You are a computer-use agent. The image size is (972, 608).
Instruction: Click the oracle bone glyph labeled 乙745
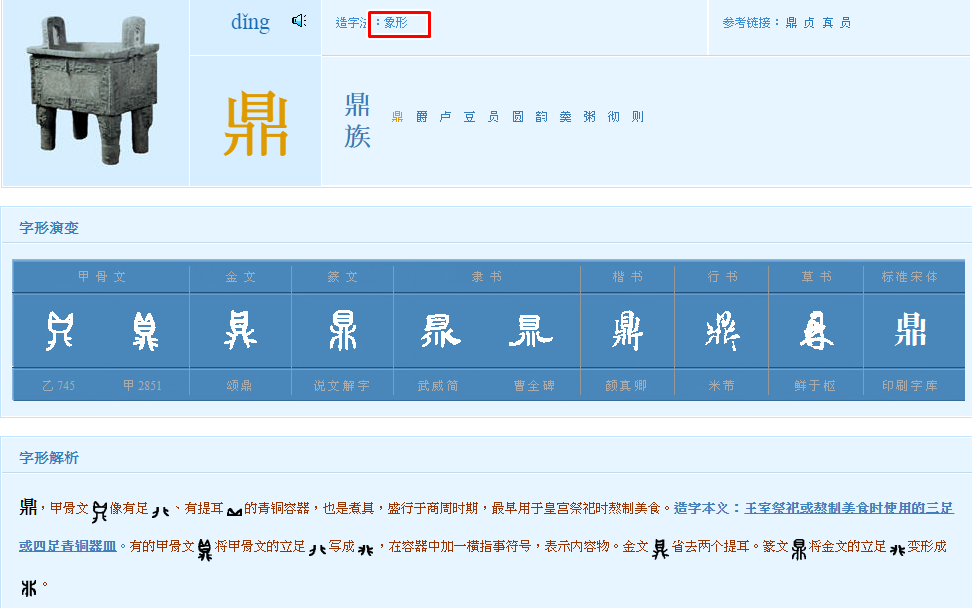tap(59, 331)
